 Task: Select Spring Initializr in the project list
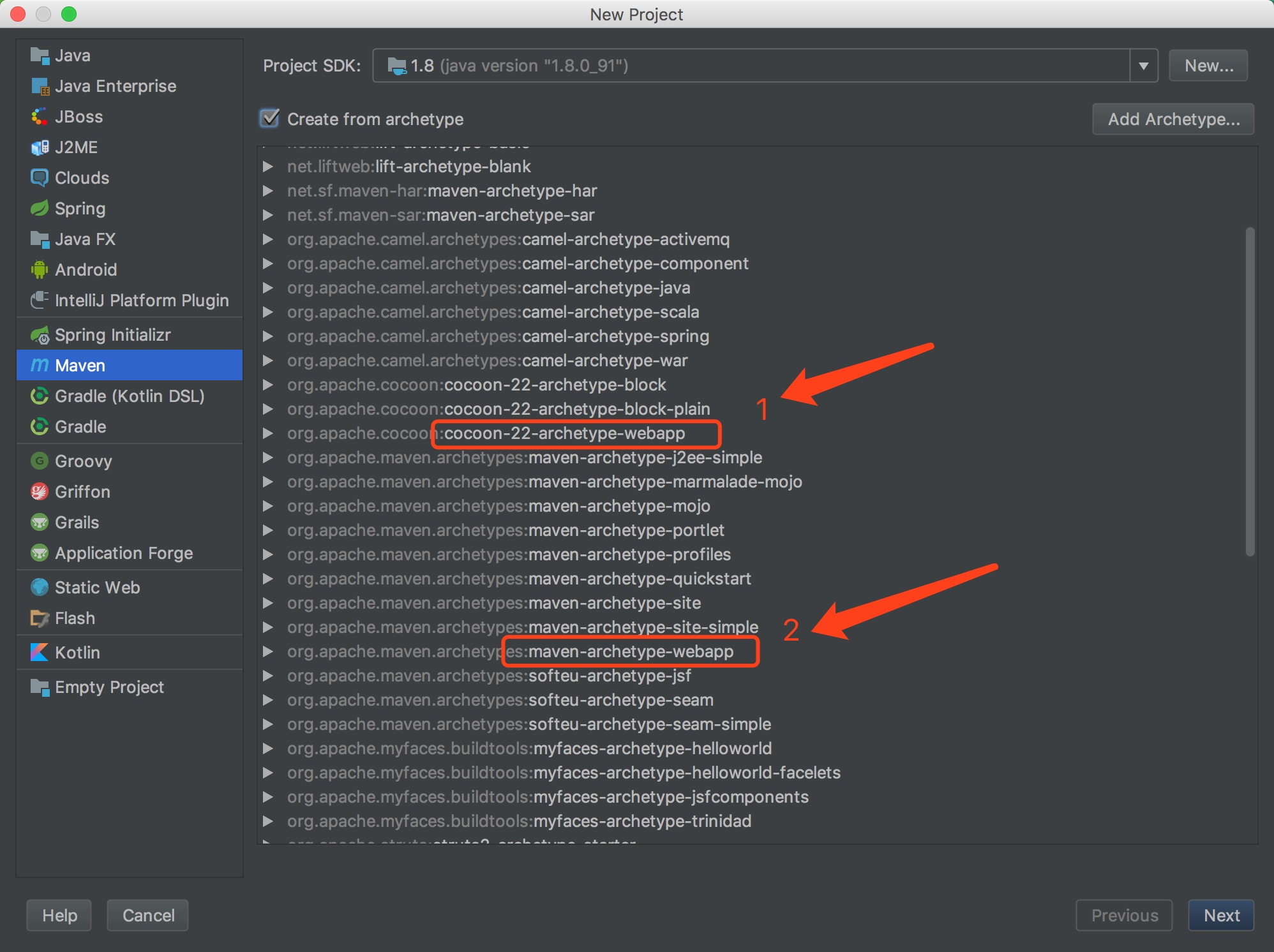[x=112, y=335]
